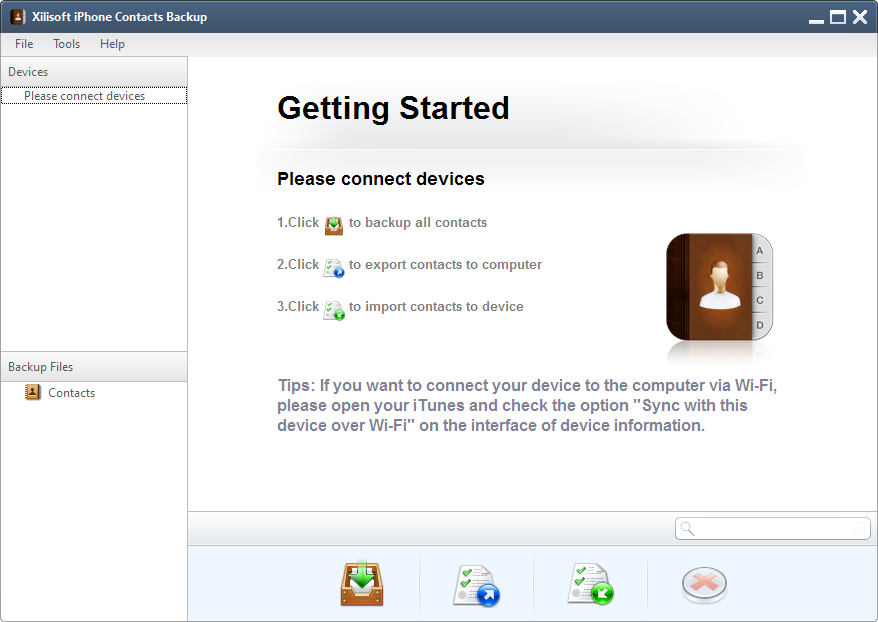Image resolution: width=878 pixels, height=622 pixels.
Task: Click the 'Please connect devices' subheading in main pane
Action: 381,179
